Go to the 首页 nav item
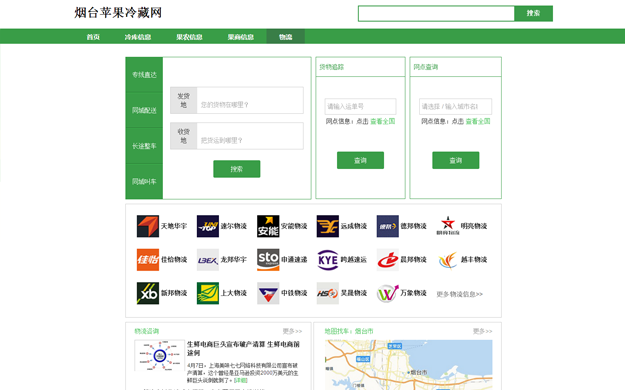The image size is (625, 390). (93, 37)
